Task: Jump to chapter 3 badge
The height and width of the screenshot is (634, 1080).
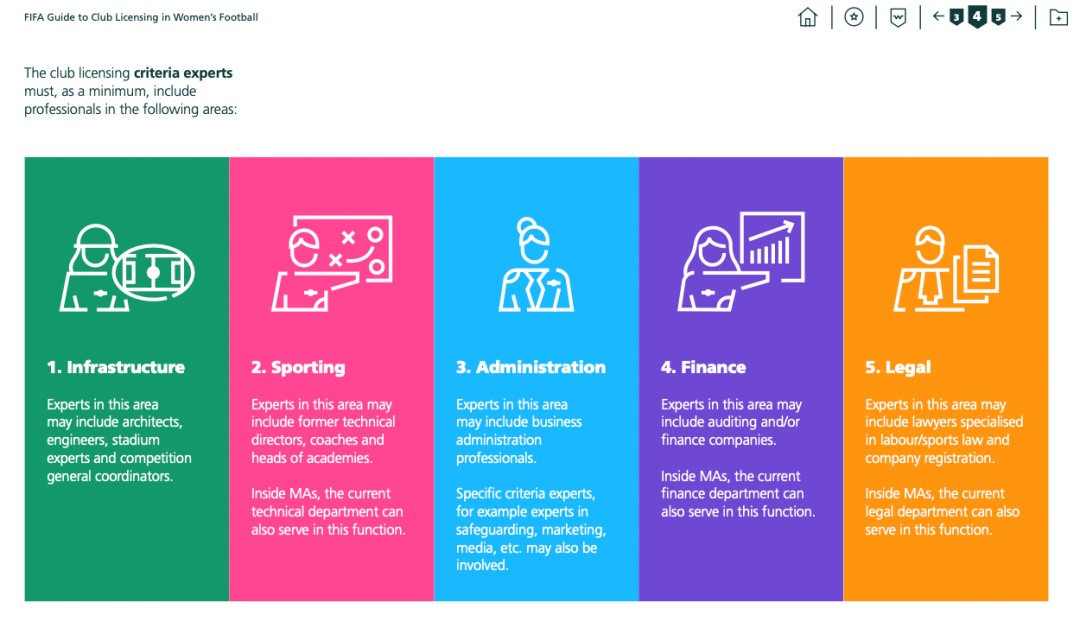Action: tap(957, 17)
